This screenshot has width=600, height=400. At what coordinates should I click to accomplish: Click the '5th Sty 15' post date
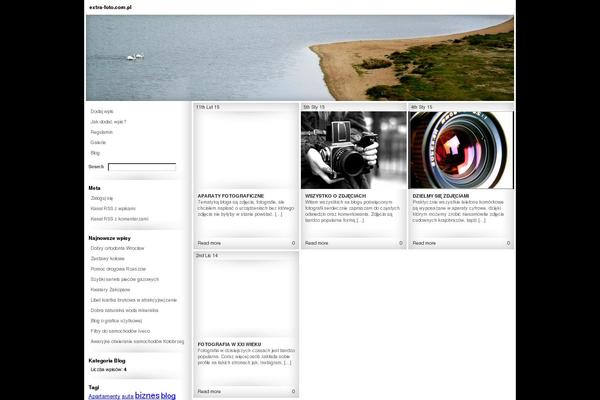314,107
